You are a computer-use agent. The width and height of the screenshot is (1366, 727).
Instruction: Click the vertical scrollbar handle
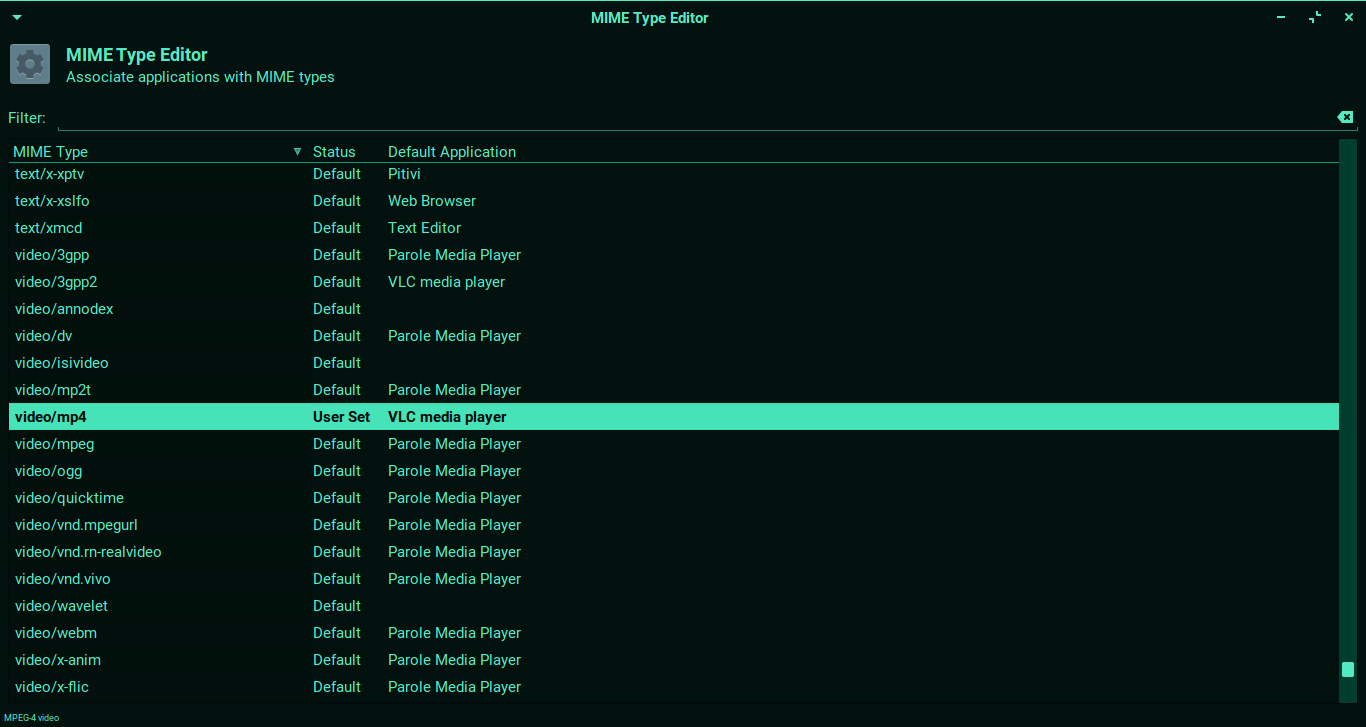pos(1347,669)
